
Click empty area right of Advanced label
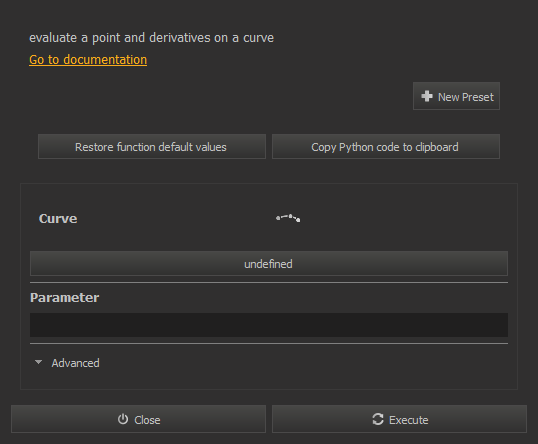(x=305, y=363)
